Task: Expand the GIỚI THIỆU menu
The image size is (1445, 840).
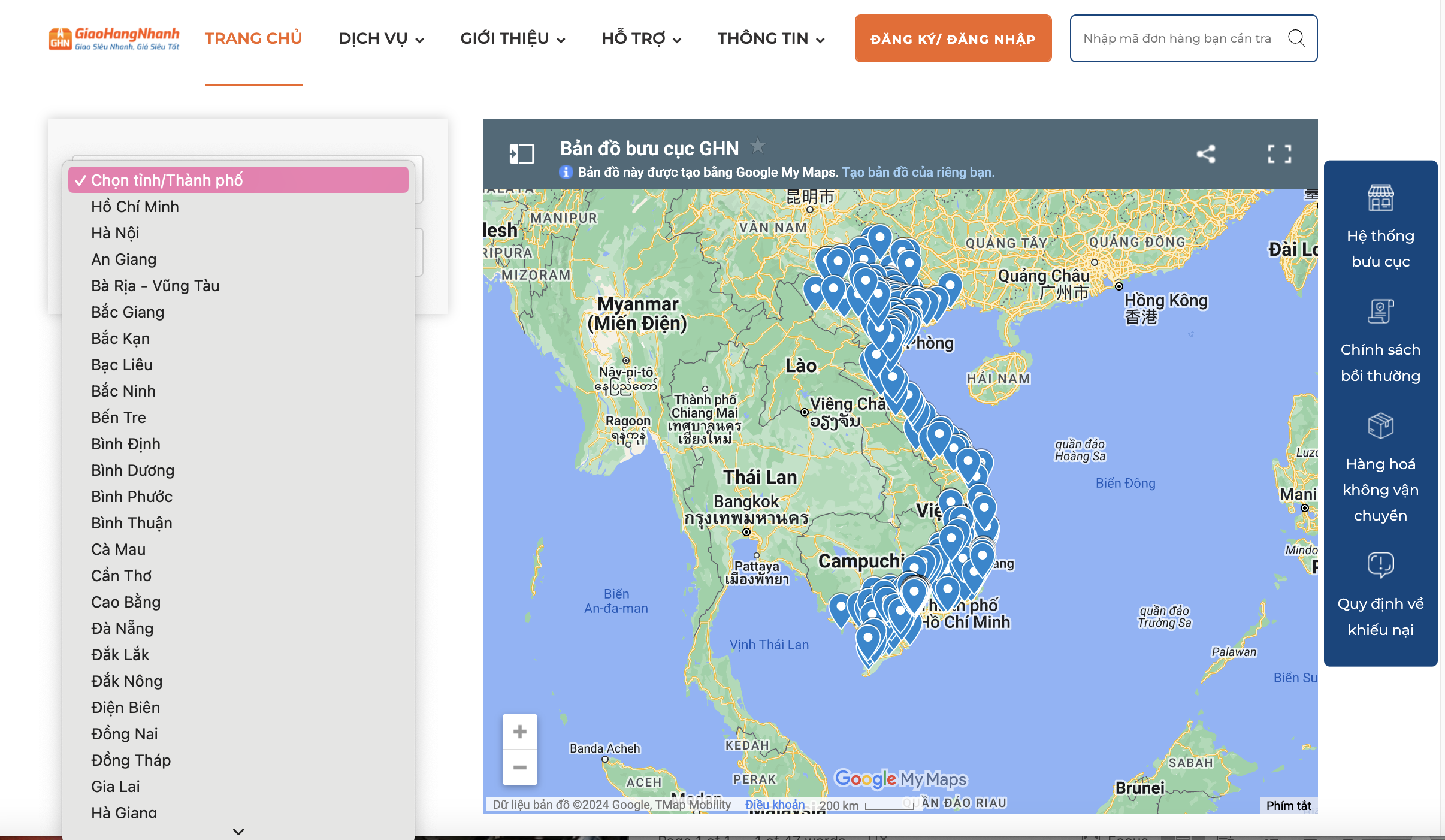Action: click(x=513, y=38)
